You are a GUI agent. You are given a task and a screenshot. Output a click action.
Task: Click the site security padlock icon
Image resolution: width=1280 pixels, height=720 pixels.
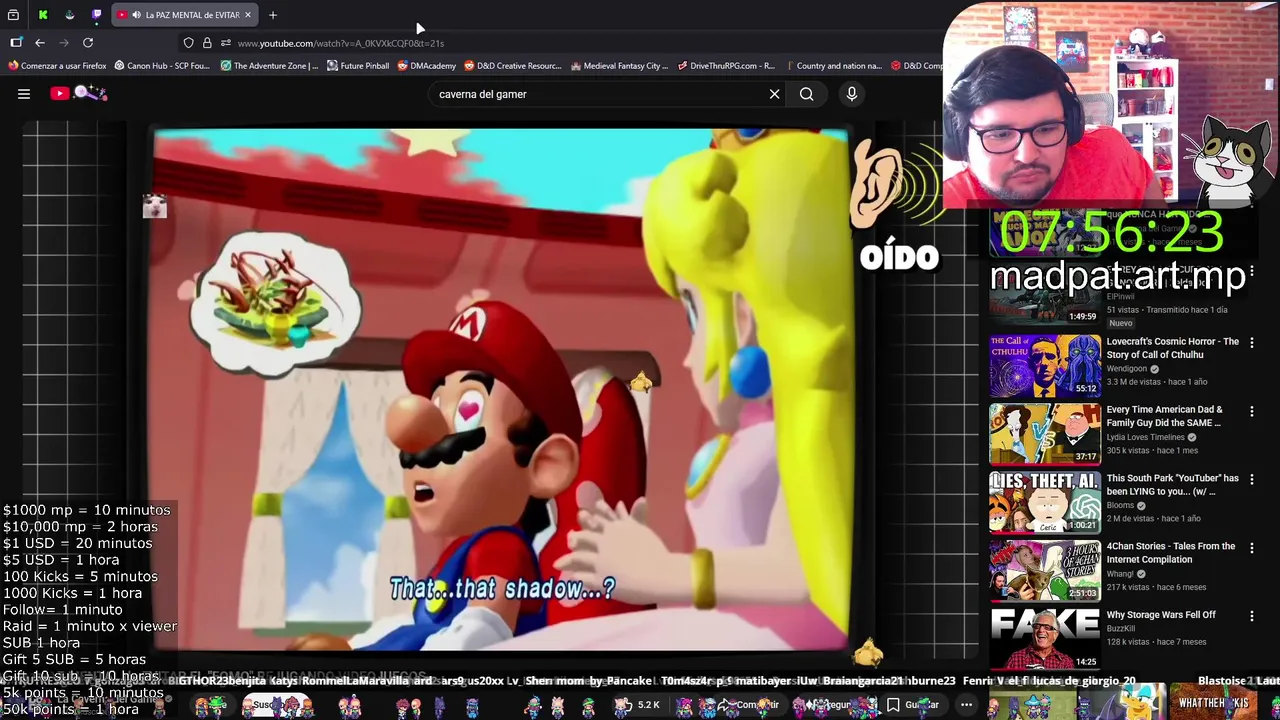point(207,43)
